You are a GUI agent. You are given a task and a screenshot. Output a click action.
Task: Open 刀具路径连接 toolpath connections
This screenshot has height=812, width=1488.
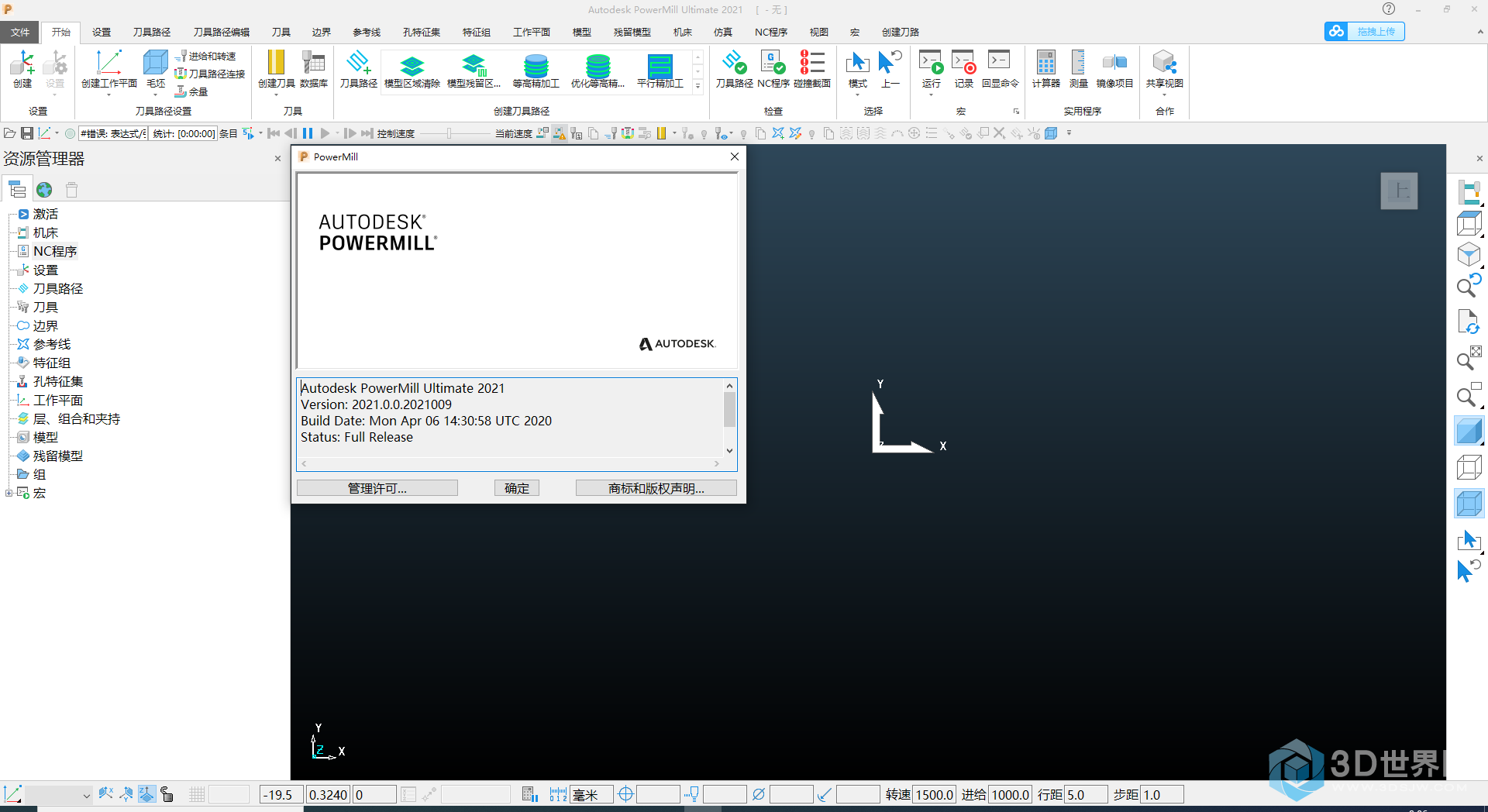(210, 74)
